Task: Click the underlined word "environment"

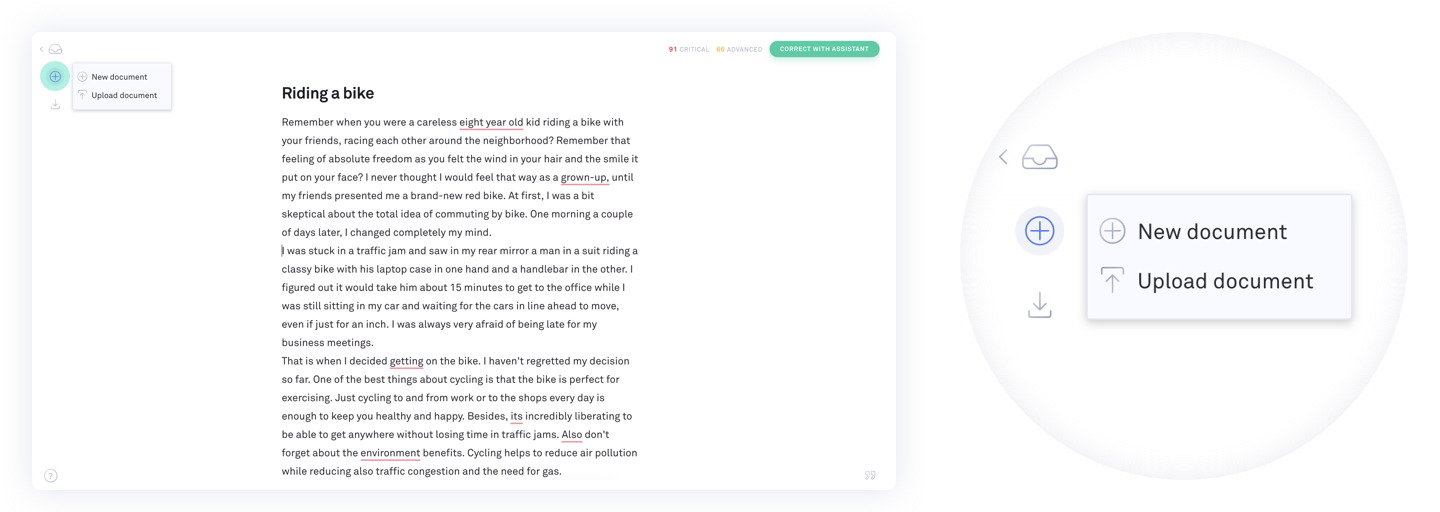Action: (x=390, y=453)
